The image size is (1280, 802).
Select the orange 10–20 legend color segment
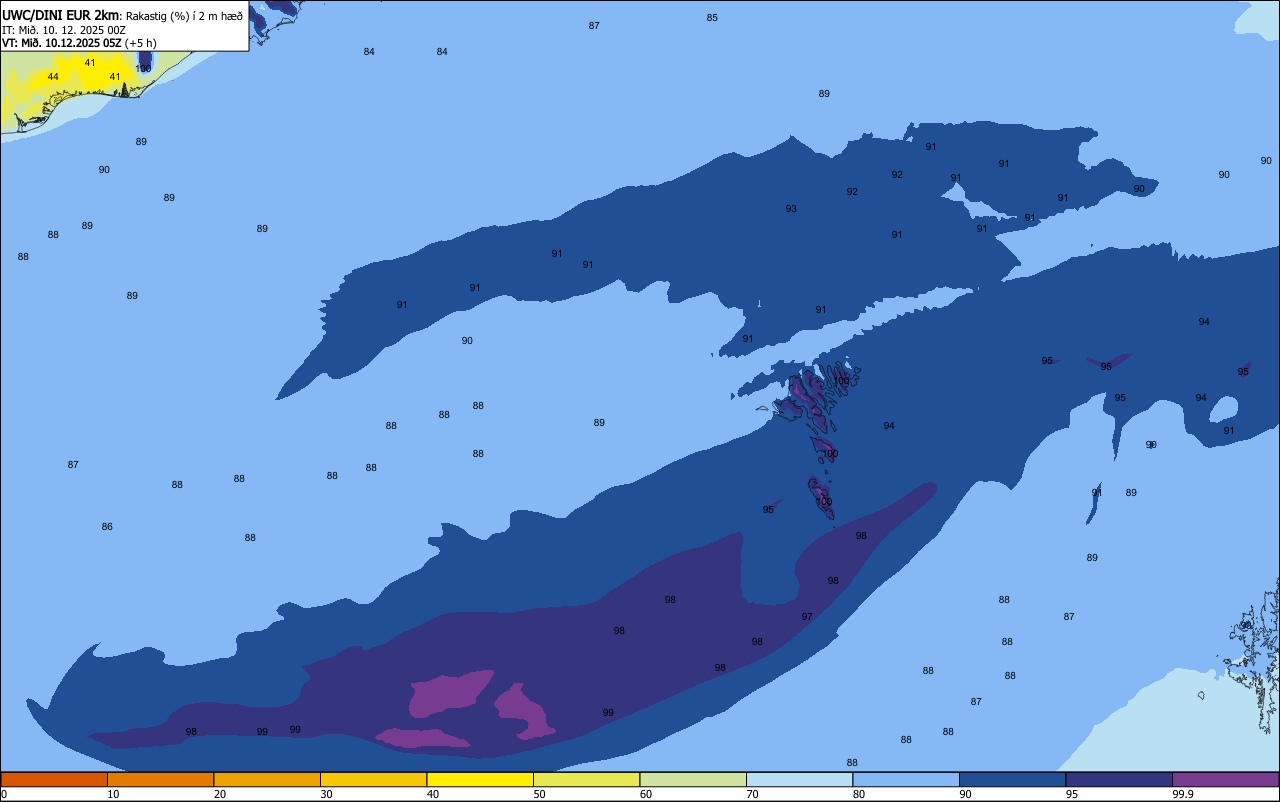pos(160,779)
